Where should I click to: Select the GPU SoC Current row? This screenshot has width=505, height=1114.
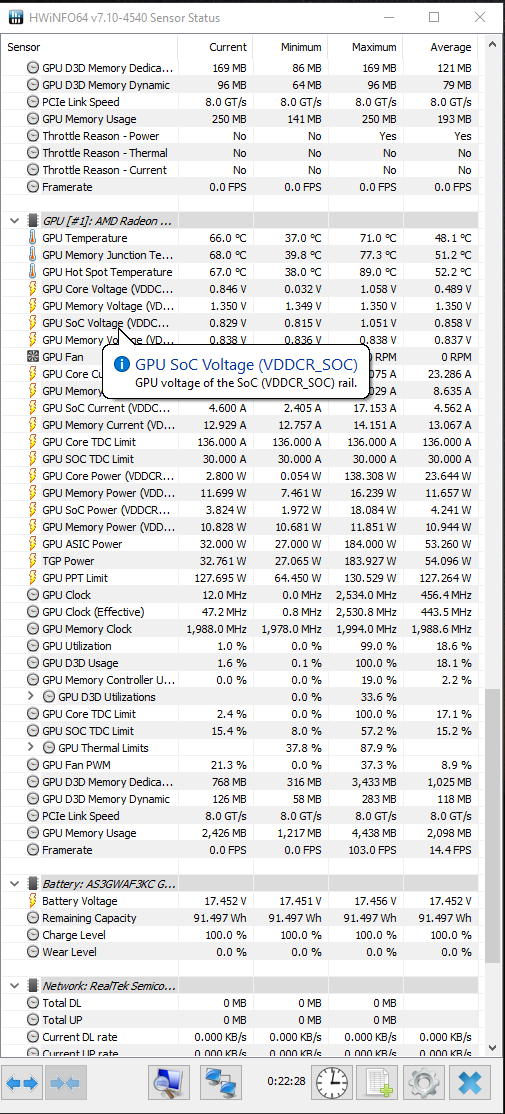coord(239,408)
